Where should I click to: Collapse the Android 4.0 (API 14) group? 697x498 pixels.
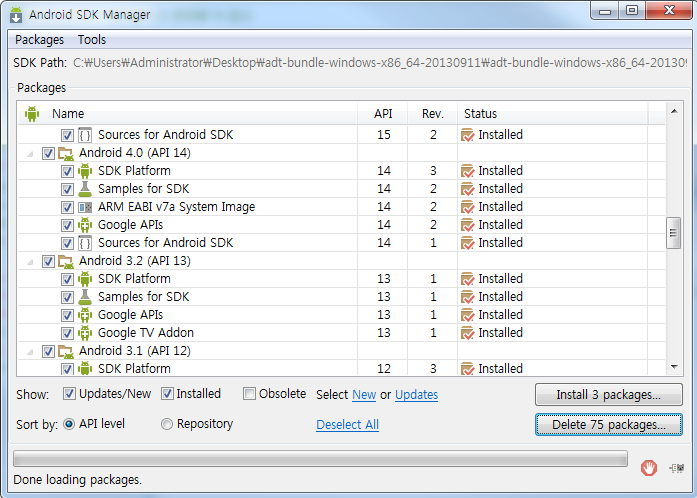[30, 154]
